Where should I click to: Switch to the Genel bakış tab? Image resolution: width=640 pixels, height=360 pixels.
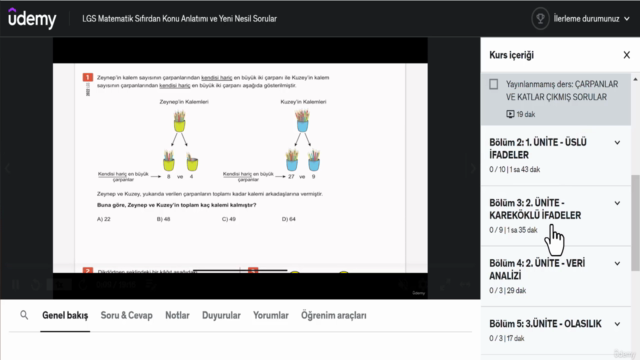(65, 316)
